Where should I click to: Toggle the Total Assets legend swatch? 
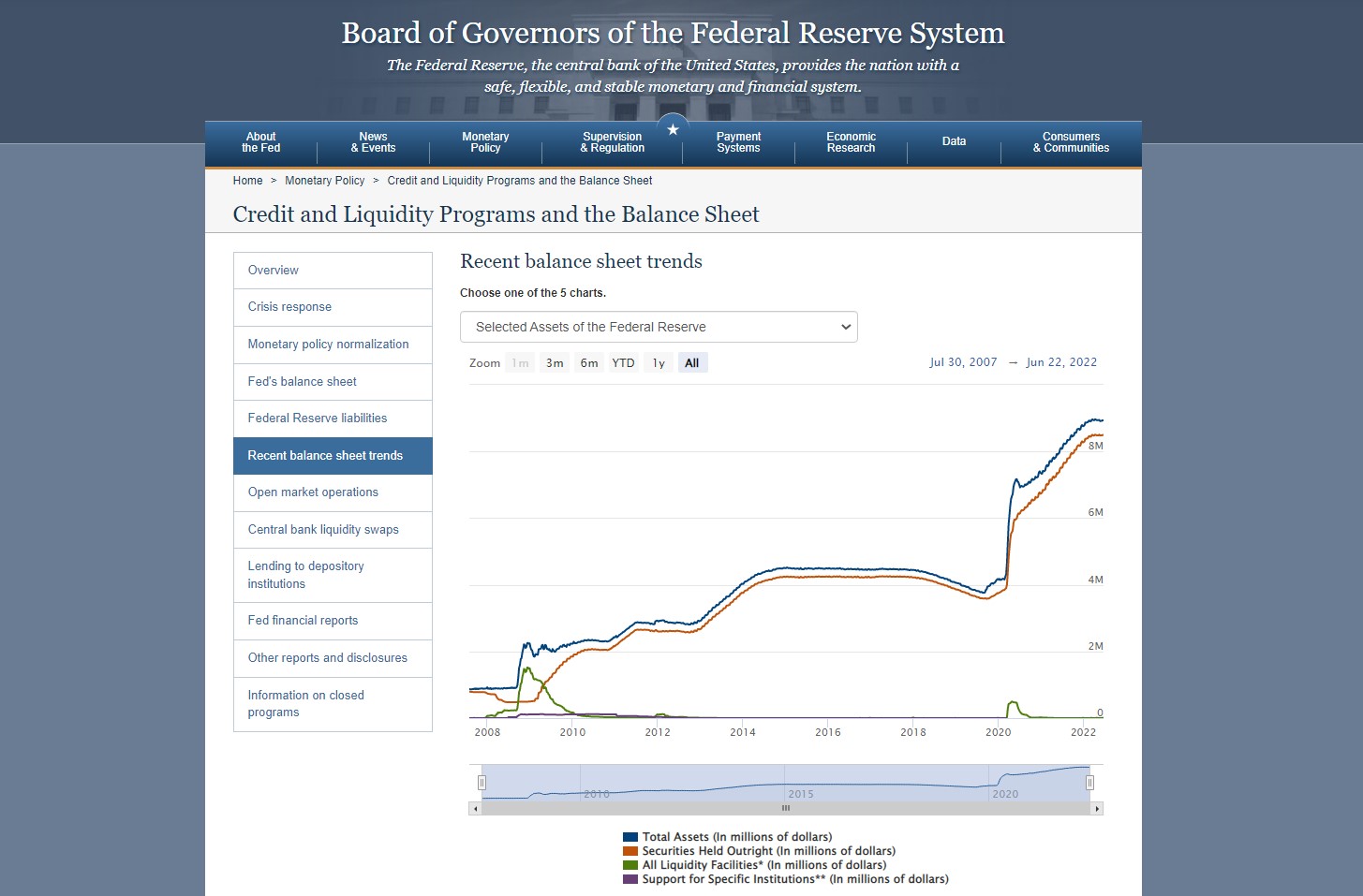coord(630,837)
